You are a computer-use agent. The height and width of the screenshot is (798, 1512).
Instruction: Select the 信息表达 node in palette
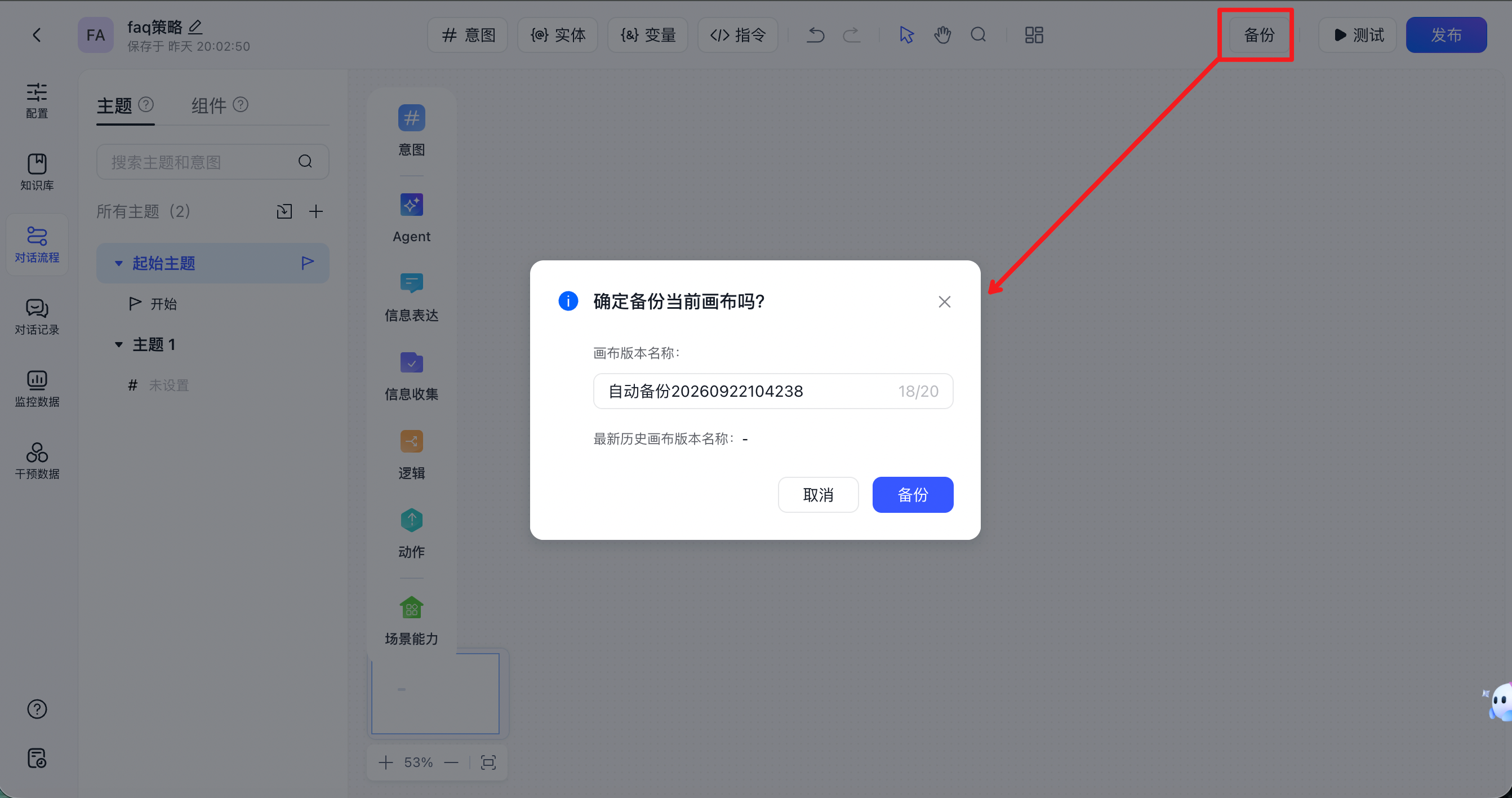tap(411, 296)
